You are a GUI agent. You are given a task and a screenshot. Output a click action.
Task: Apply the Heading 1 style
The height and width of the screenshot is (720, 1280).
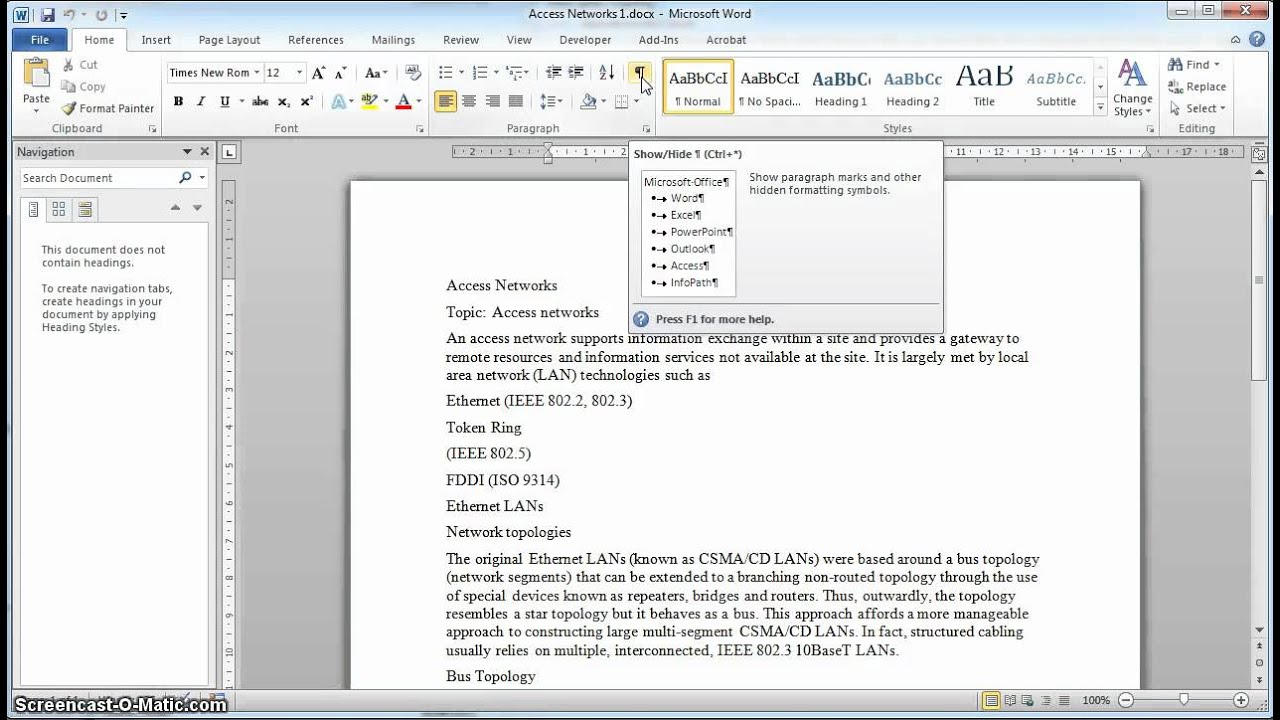[x=841, y=87]
